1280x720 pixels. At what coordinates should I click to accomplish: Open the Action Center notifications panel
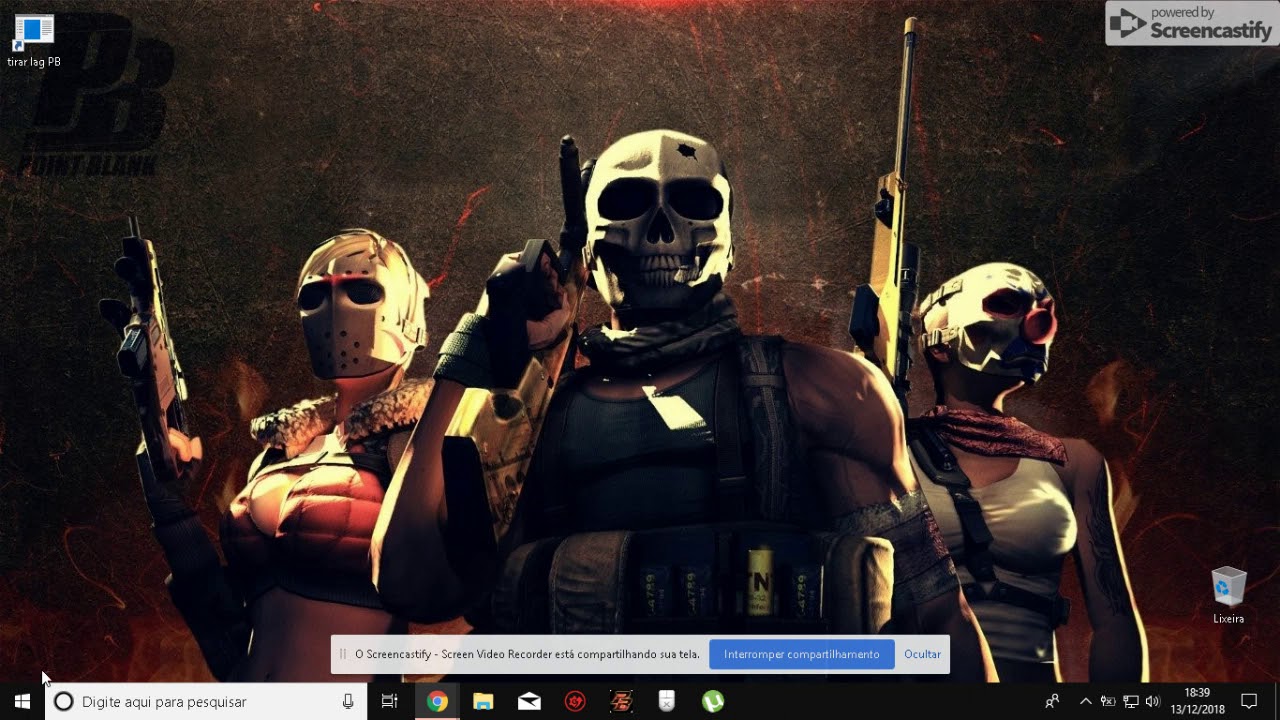click(x=1249, y=701)
